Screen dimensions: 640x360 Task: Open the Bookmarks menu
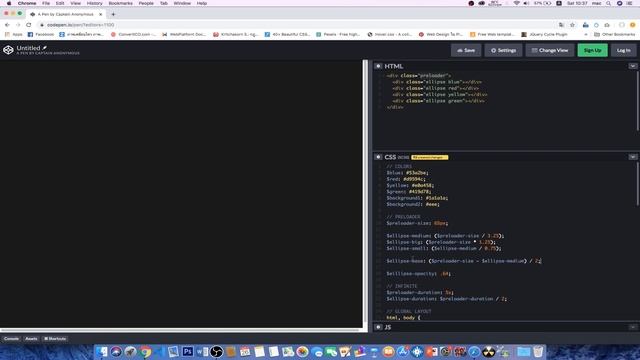[120, 3]
